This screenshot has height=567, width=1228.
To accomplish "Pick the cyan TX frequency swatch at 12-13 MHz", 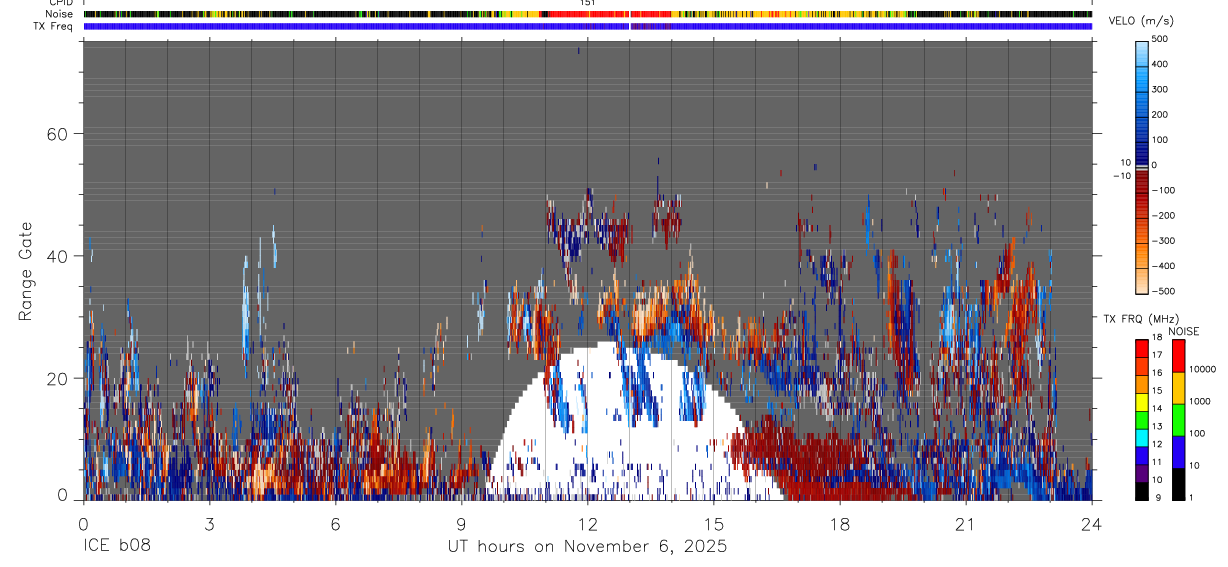I will point(1143,438).
